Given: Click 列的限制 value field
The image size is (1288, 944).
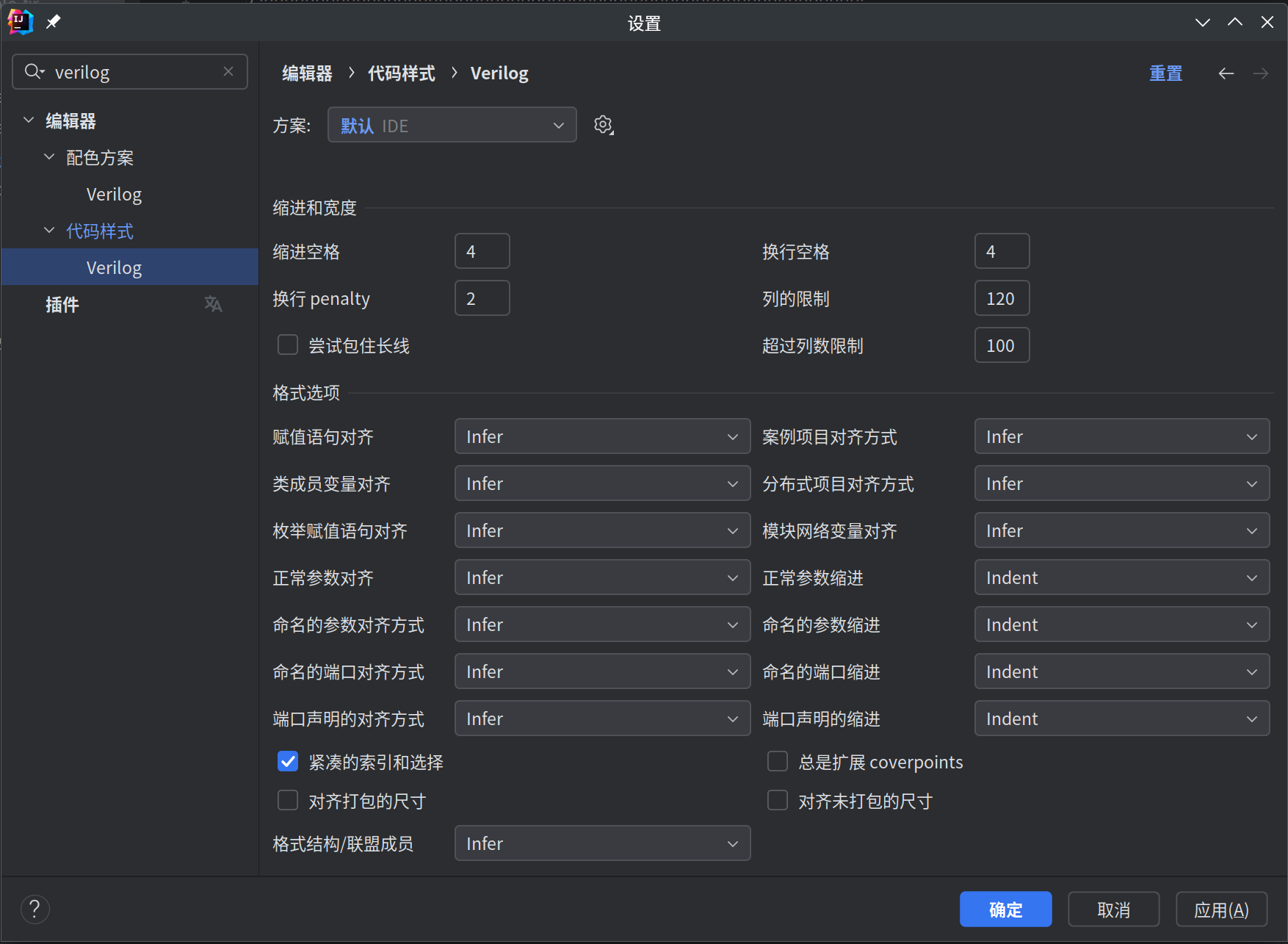Looking at the screenshot, I should 1002,298.
